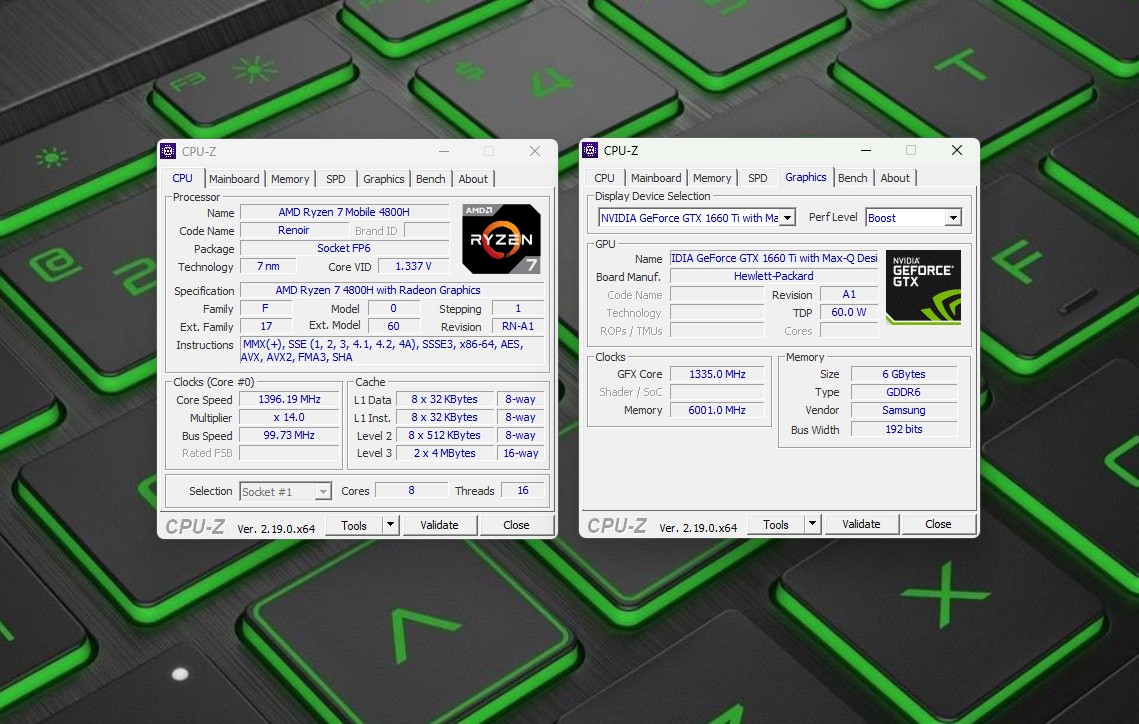The width and height of the screenshot is (1139, 724).
Task: Click Tools button in left window
Action: point(354,525)
